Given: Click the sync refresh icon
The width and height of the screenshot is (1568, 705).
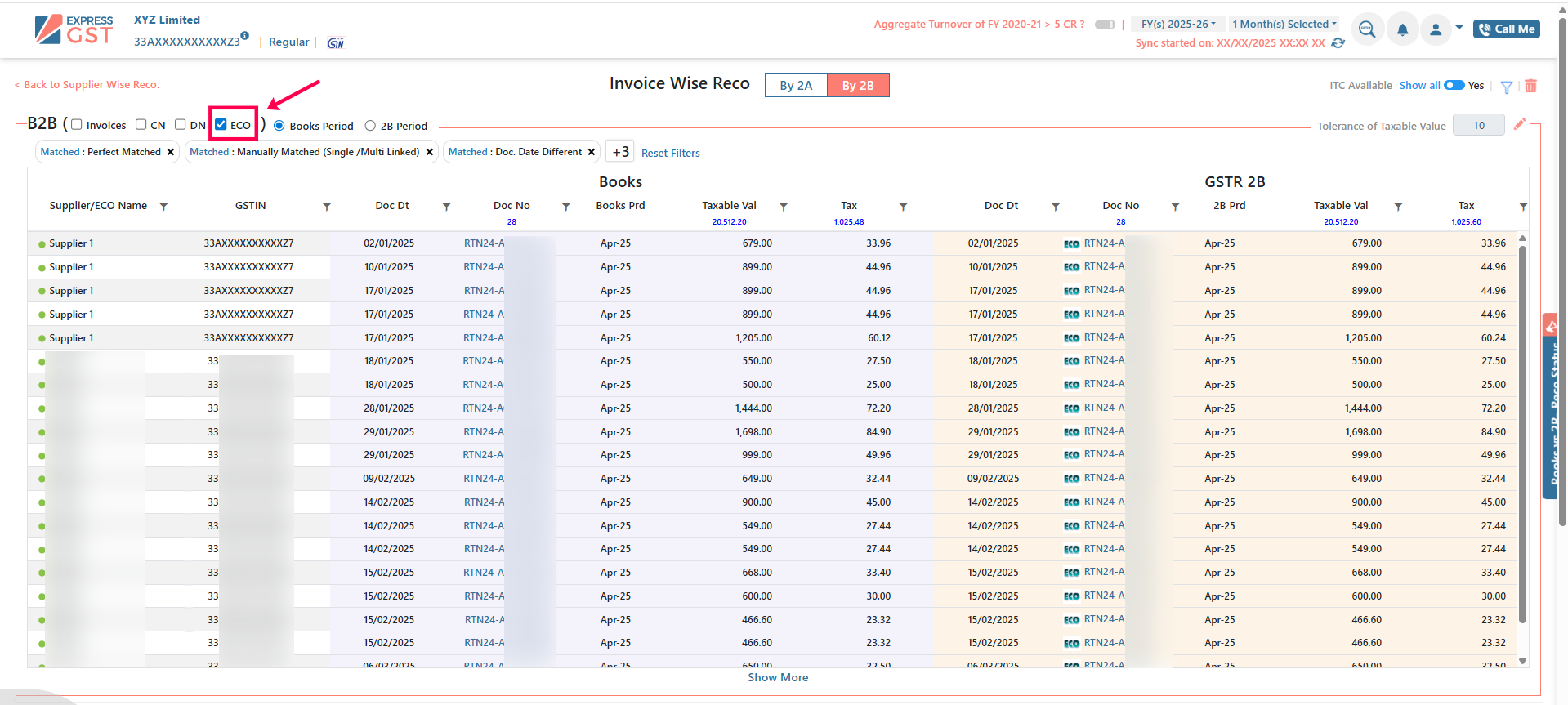Looking at the screenshot, I should (x=1338, y=43).
